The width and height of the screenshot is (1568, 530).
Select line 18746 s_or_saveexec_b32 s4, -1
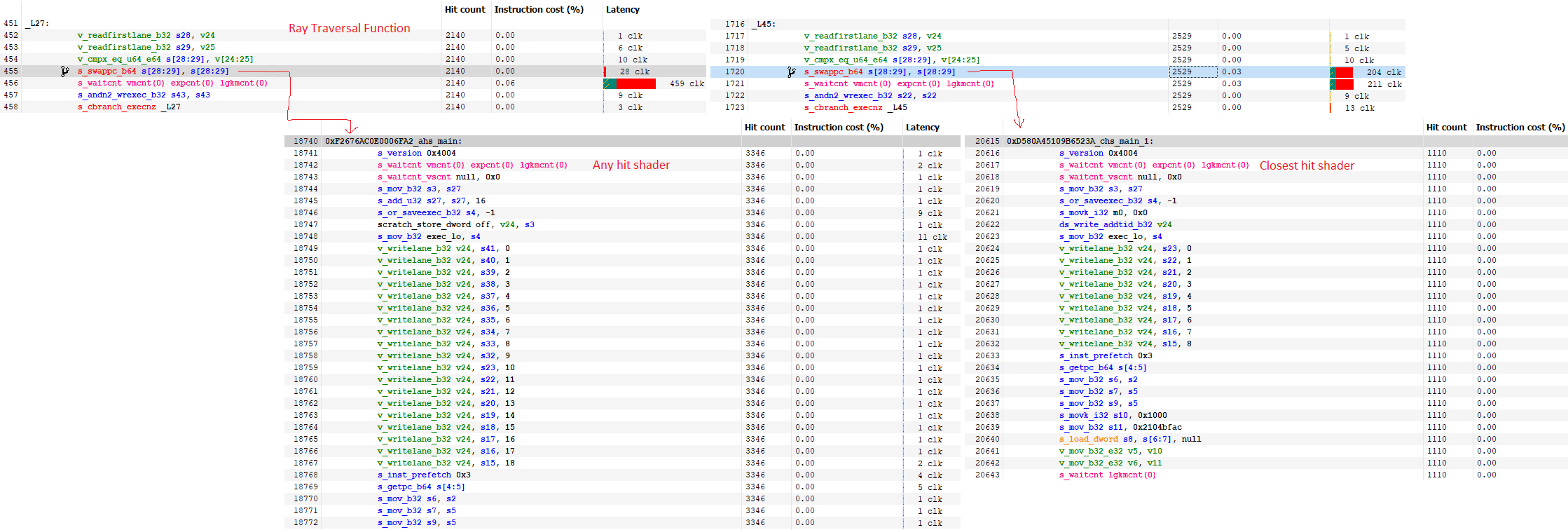click(x=436, y=212)
